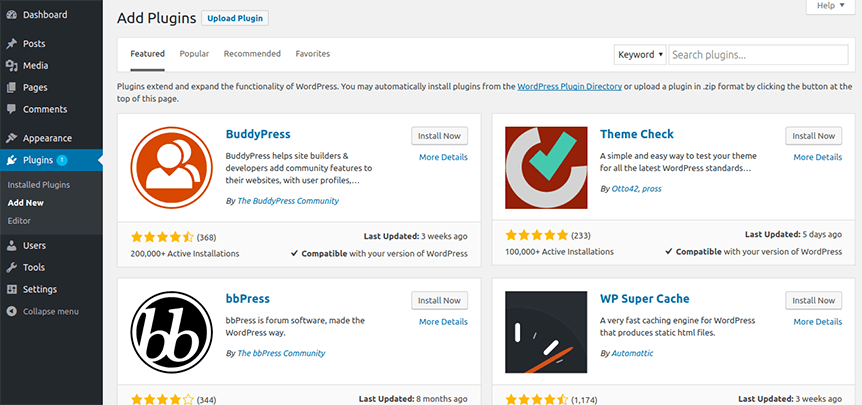
Task: Click 'Last Updated: 5 days ago' text
Action: pos(793,235)
